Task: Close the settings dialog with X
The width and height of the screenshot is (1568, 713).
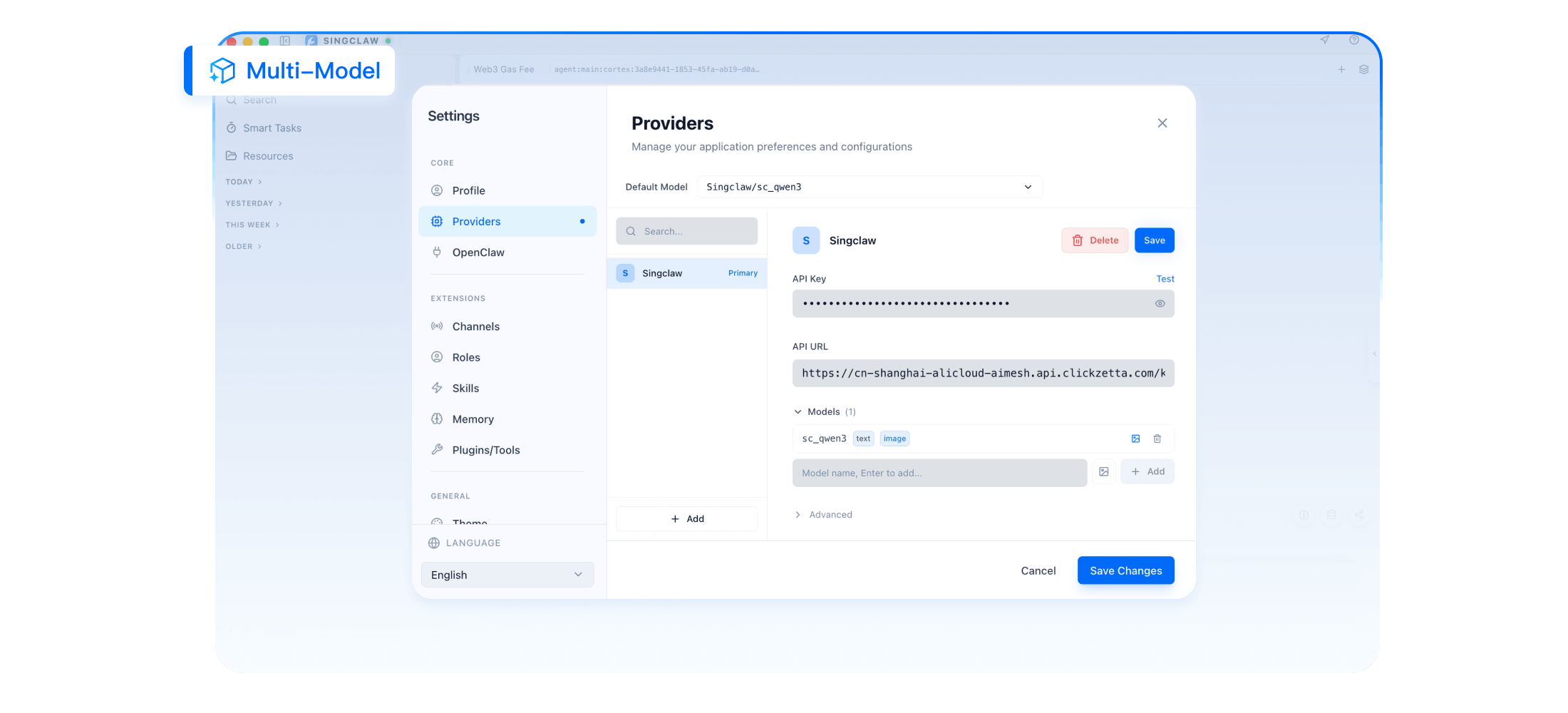Action: point(1162,123)
